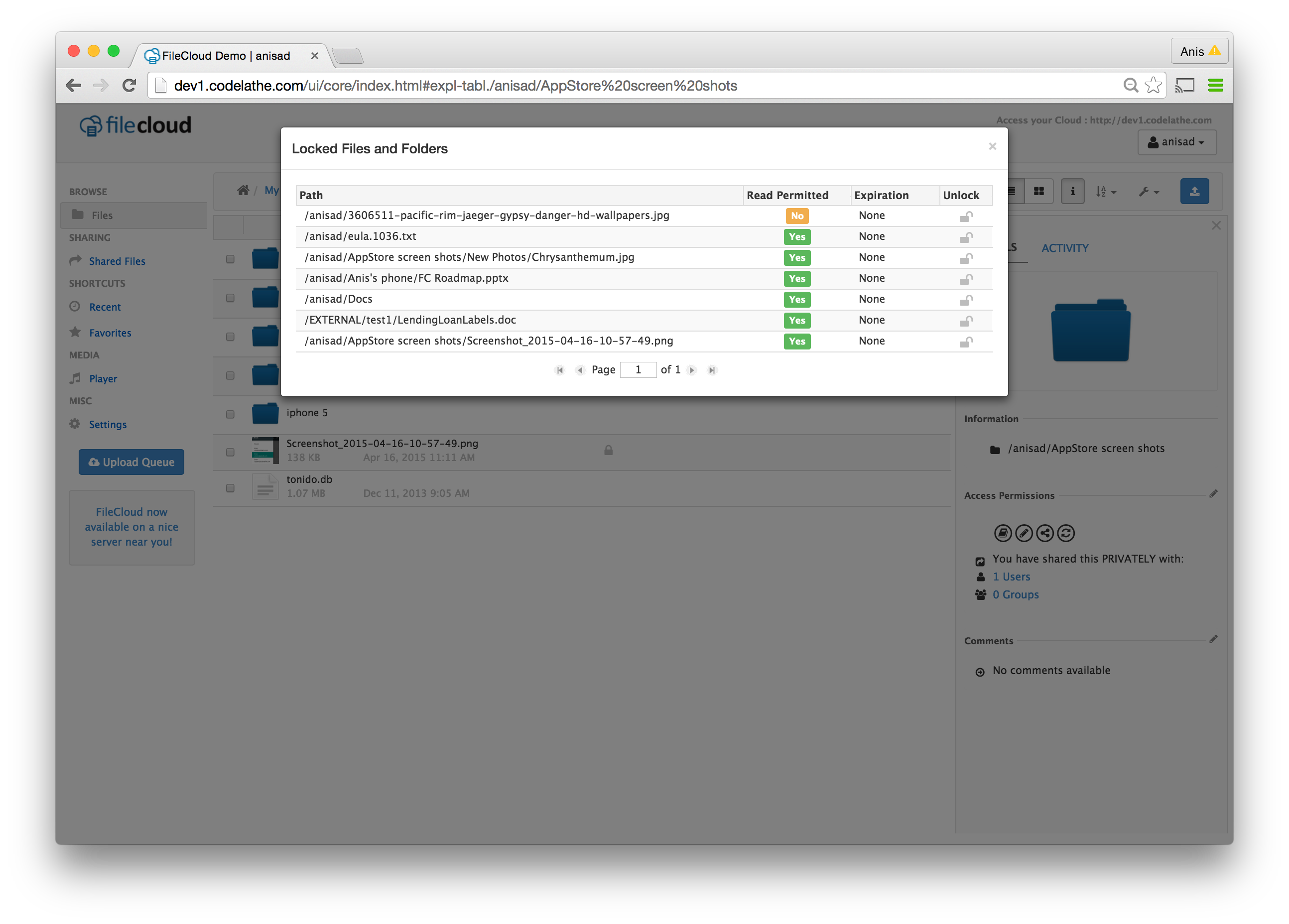Select the grid view icon
The width and height of the screenshot is (1289, 924).
1040,192
